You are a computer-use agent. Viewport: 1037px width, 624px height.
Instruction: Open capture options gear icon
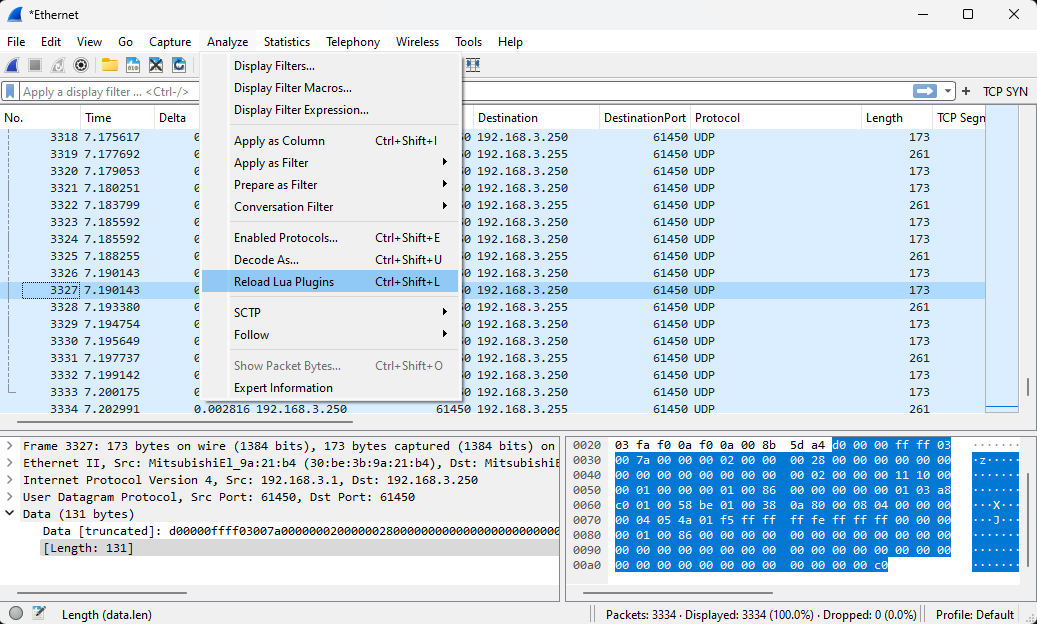click(x=81, y=65)
